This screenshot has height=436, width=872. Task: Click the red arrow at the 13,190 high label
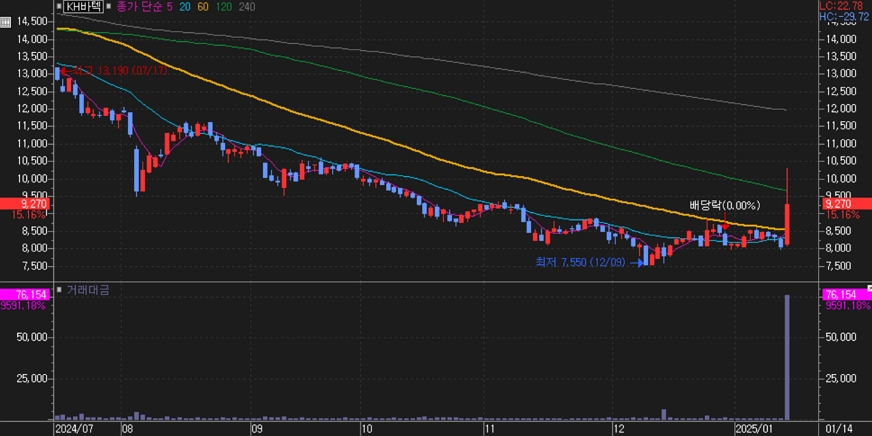tap(63, 71)
